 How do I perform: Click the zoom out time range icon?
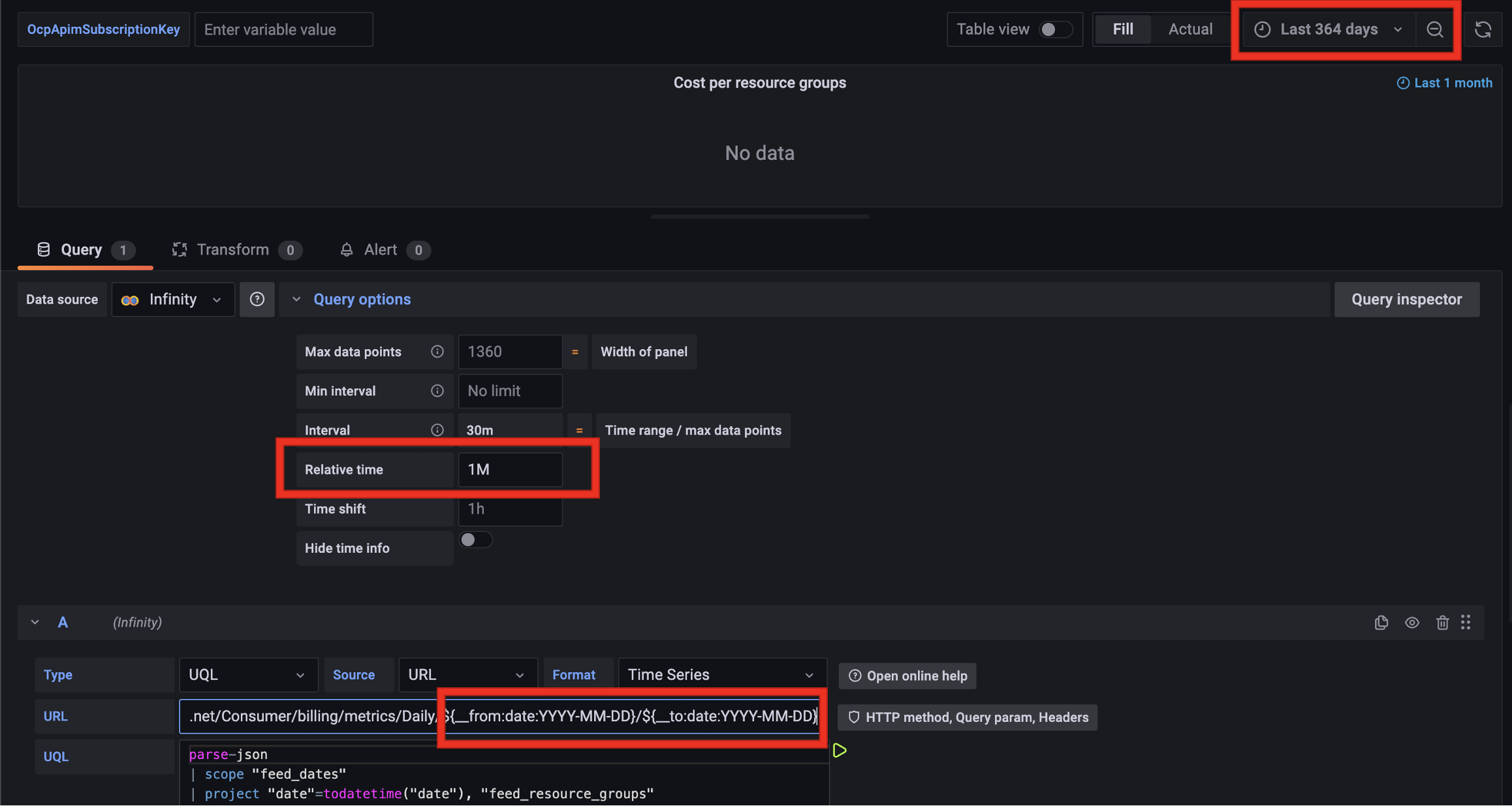(x=1434, y=29)
